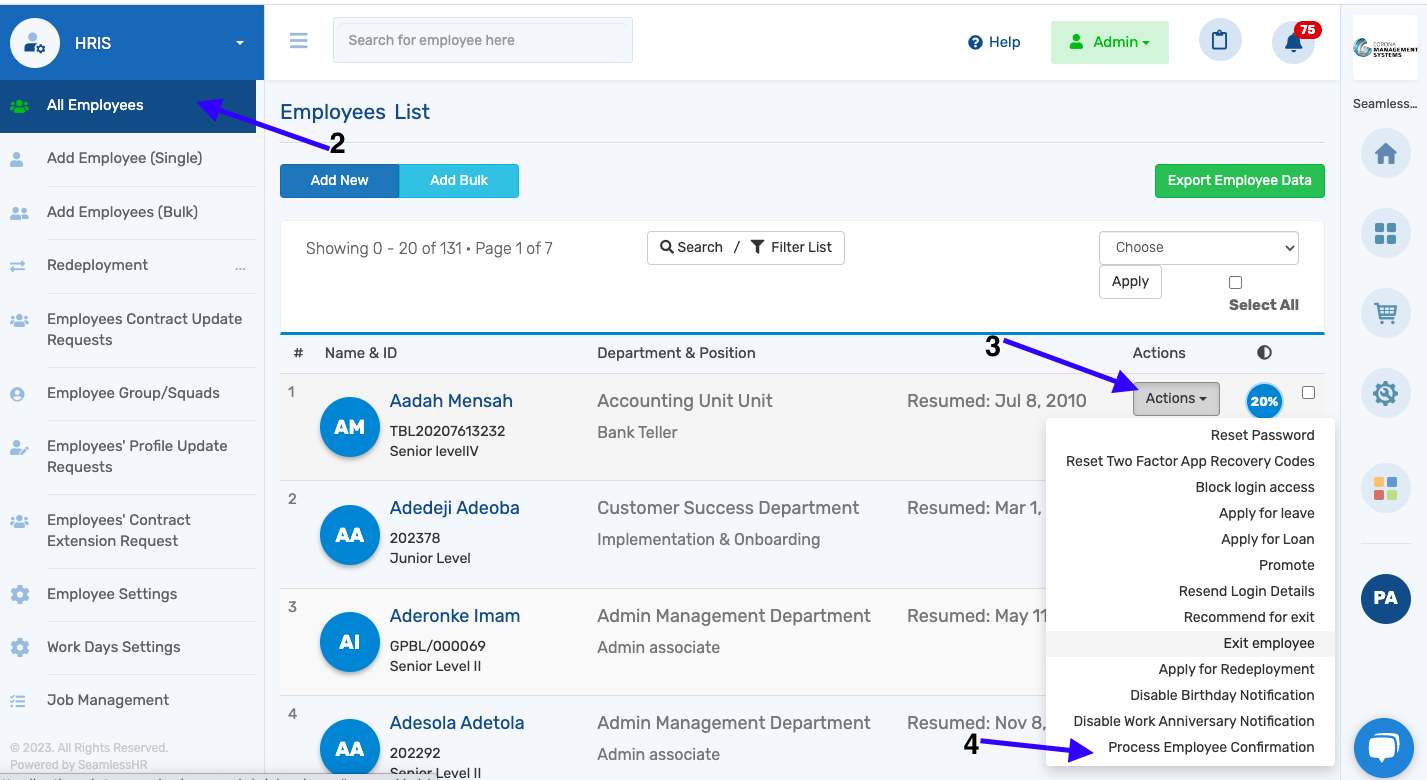This screenshot has height=780, width=1427.
Task: Check the box on Aadah Mensah's row
Action: (1308, 393)
